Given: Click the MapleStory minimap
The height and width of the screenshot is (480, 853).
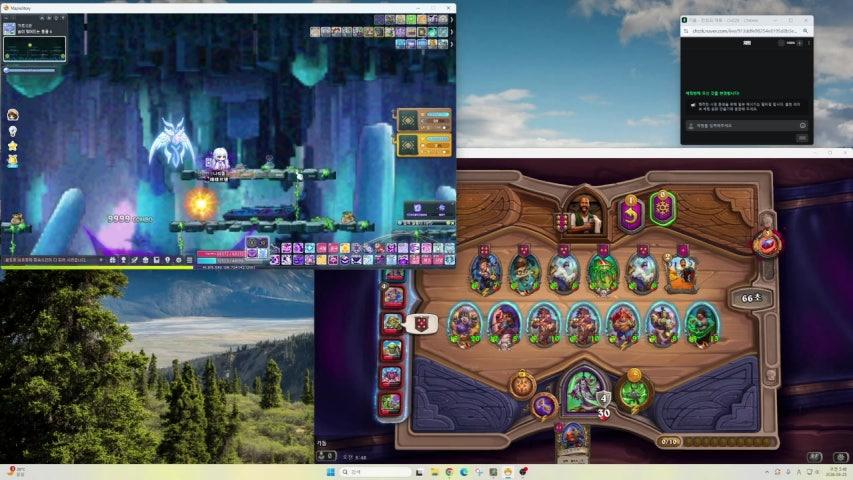Looking at the screenshot, I should coord(35,49).
